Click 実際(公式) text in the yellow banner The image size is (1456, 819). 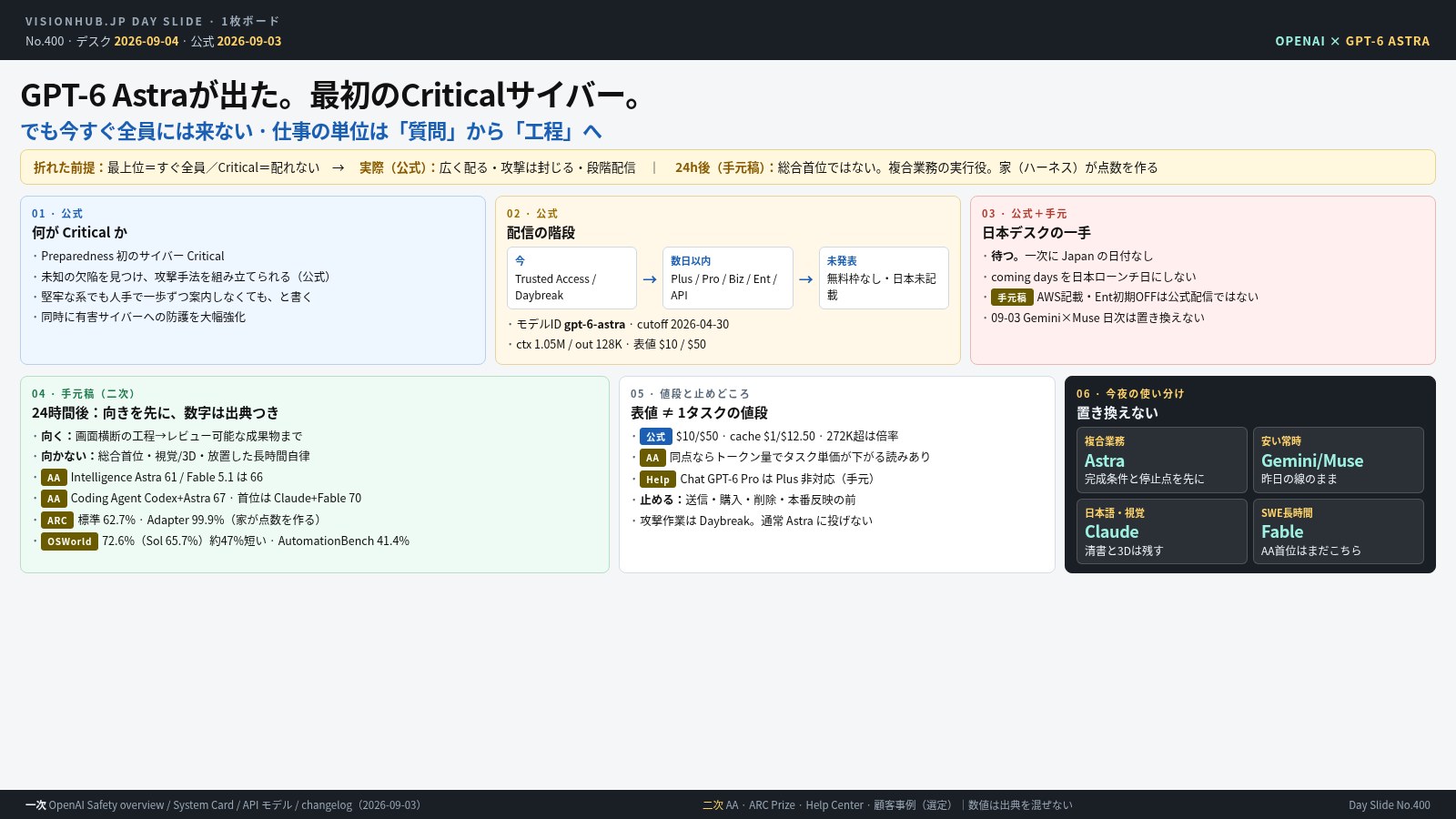tap(396, 167)
